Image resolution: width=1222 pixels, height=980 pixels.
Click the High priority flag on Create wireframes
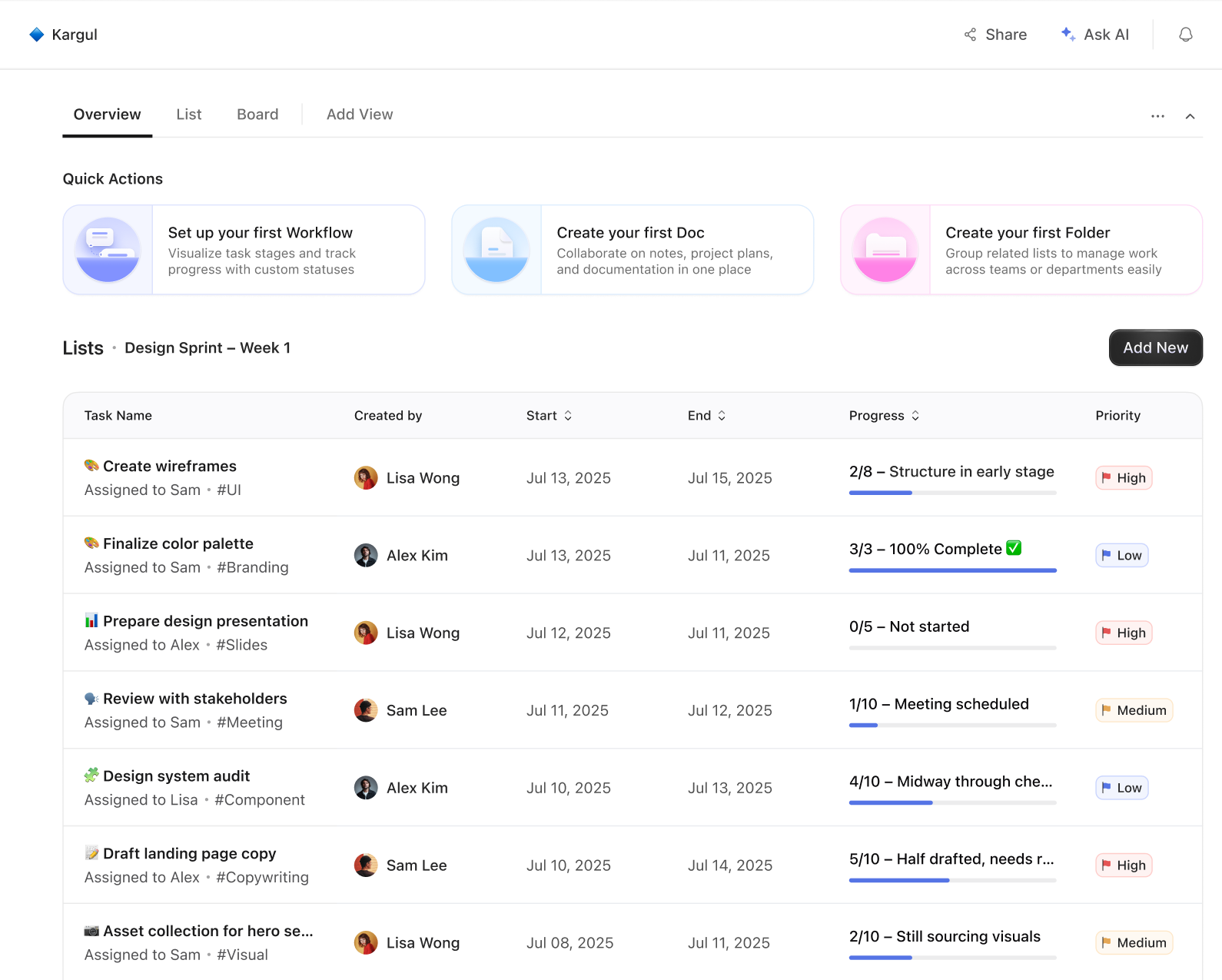(x=1106, y=478)
